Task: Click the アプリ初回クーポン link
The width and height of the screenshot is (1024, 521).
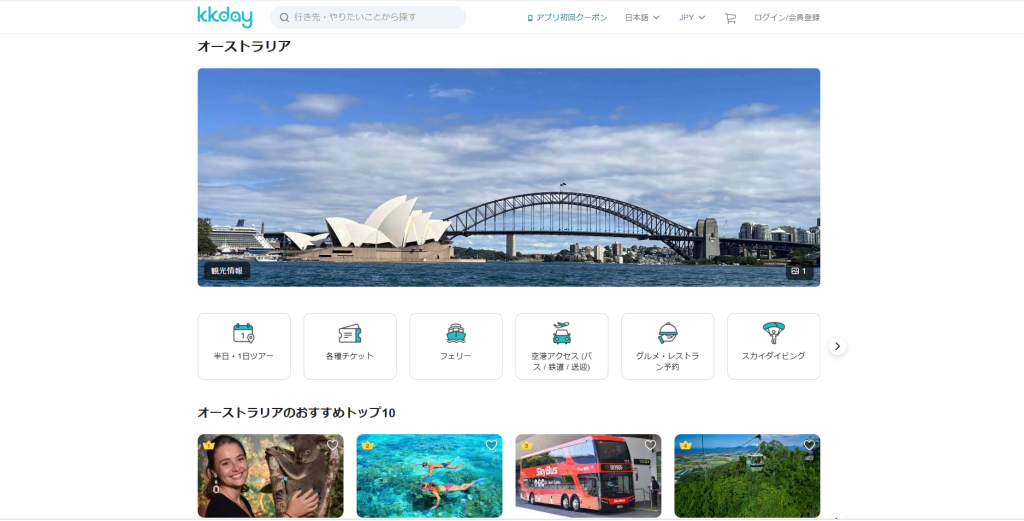Action: [x=567, y=18]
